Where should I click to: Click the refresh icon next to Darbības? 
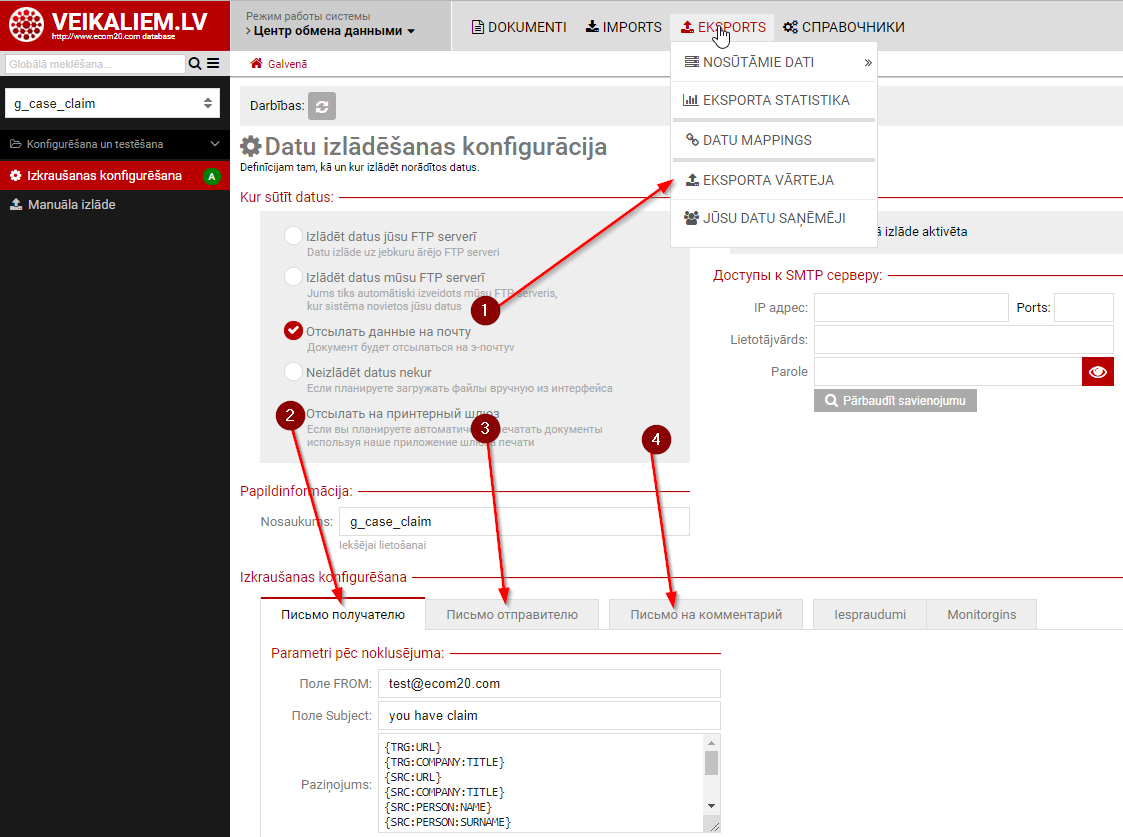(322, 105)
